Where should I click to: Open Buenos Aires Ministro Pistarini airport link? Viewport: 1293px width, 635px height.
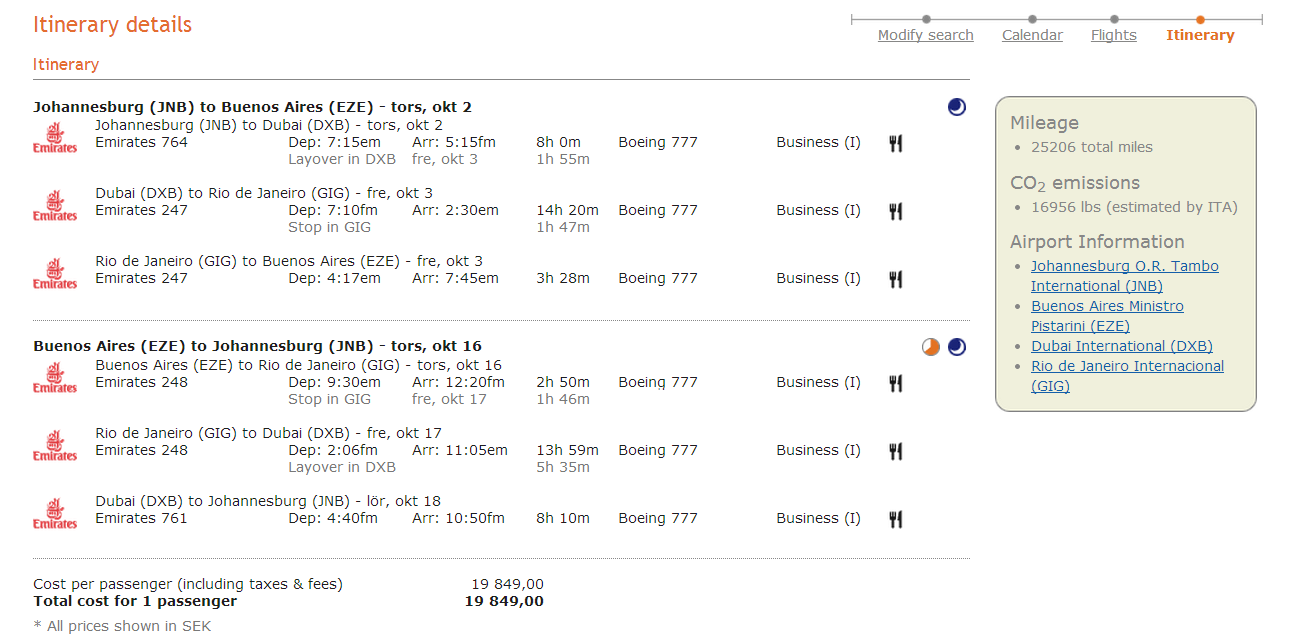coord(1106,316)
